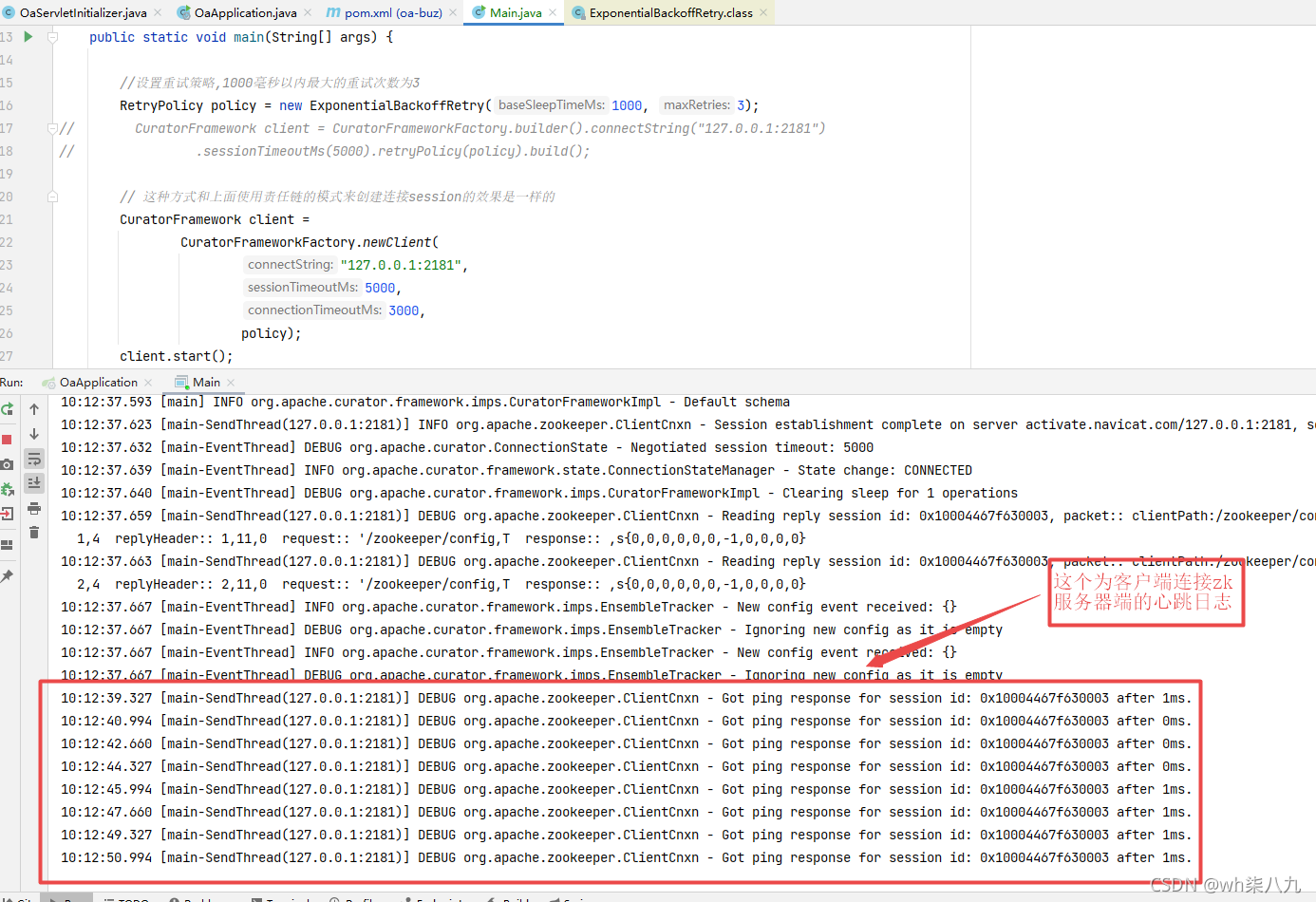Switch to OaServletInitializer.java tab

pos(84,12)
